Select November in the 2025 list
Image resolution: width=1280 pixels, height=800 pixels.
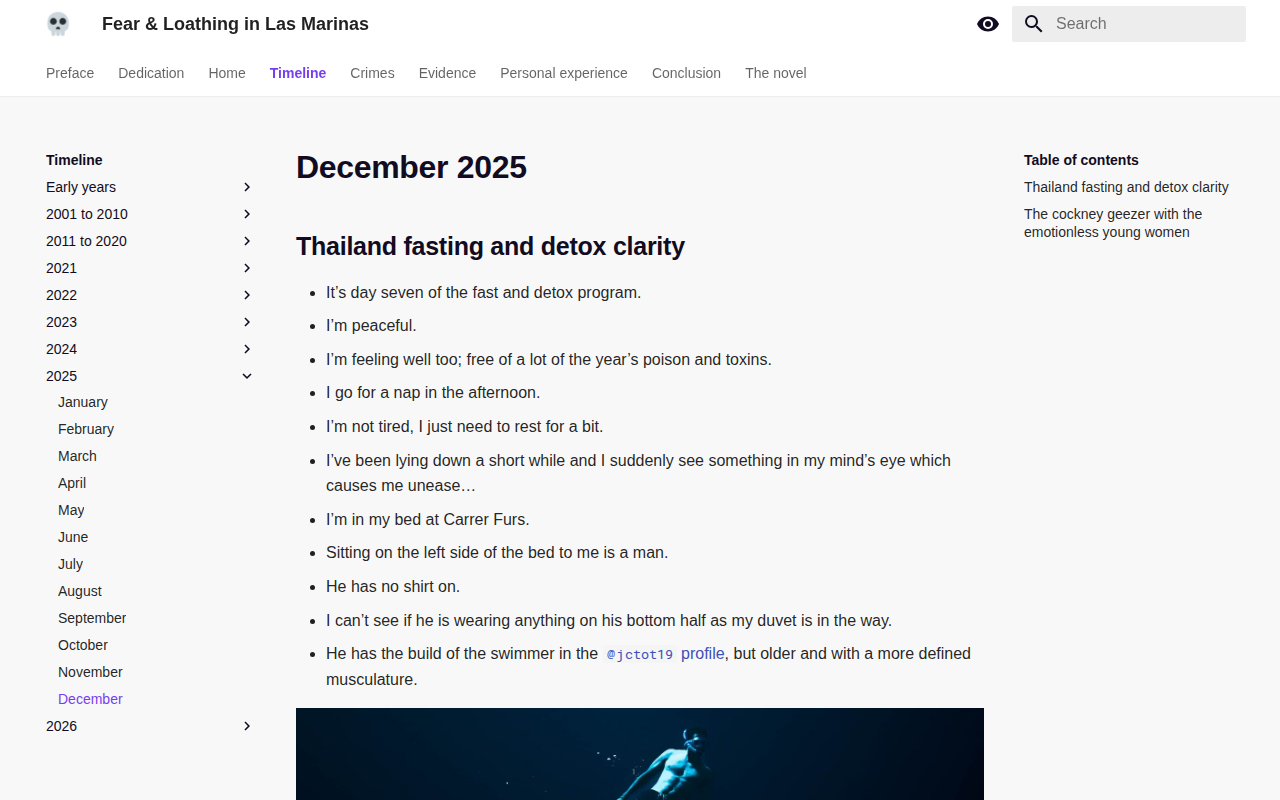90,672
